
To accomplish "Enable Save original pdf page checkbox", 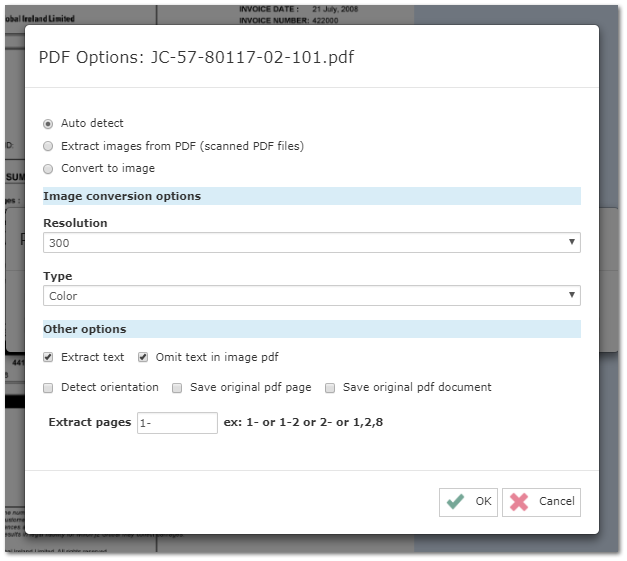I will tap(177, 388).
